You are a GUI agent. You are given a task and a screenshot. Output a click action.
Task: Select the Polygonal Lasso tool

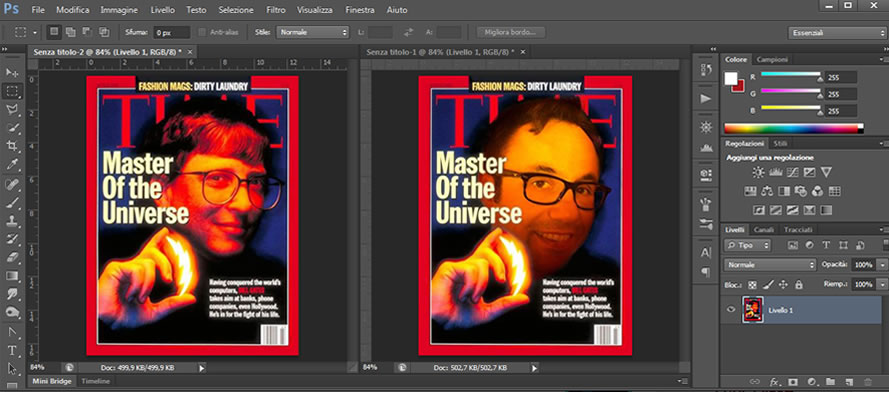[12, 109]
